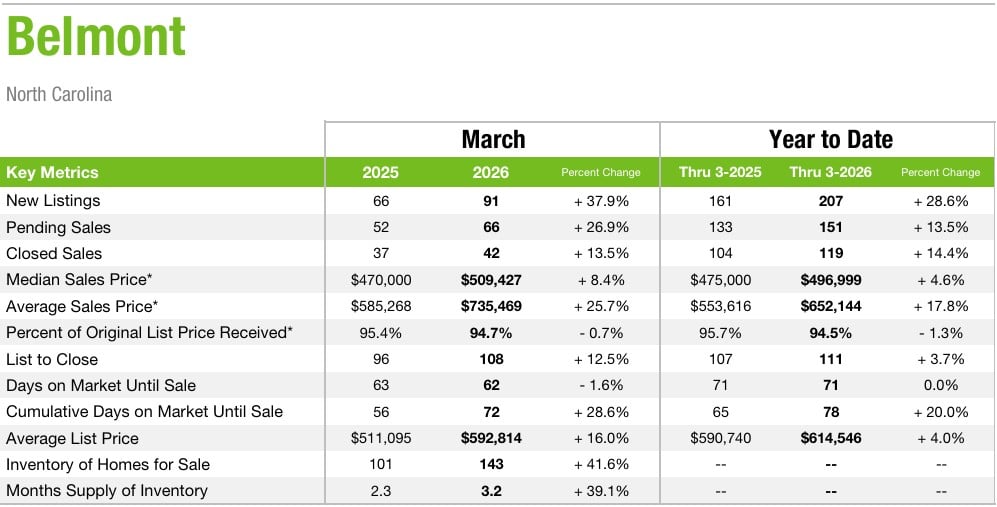Select the List to Close row label
Screen dimensions: 997x507
tap(52, 359)
